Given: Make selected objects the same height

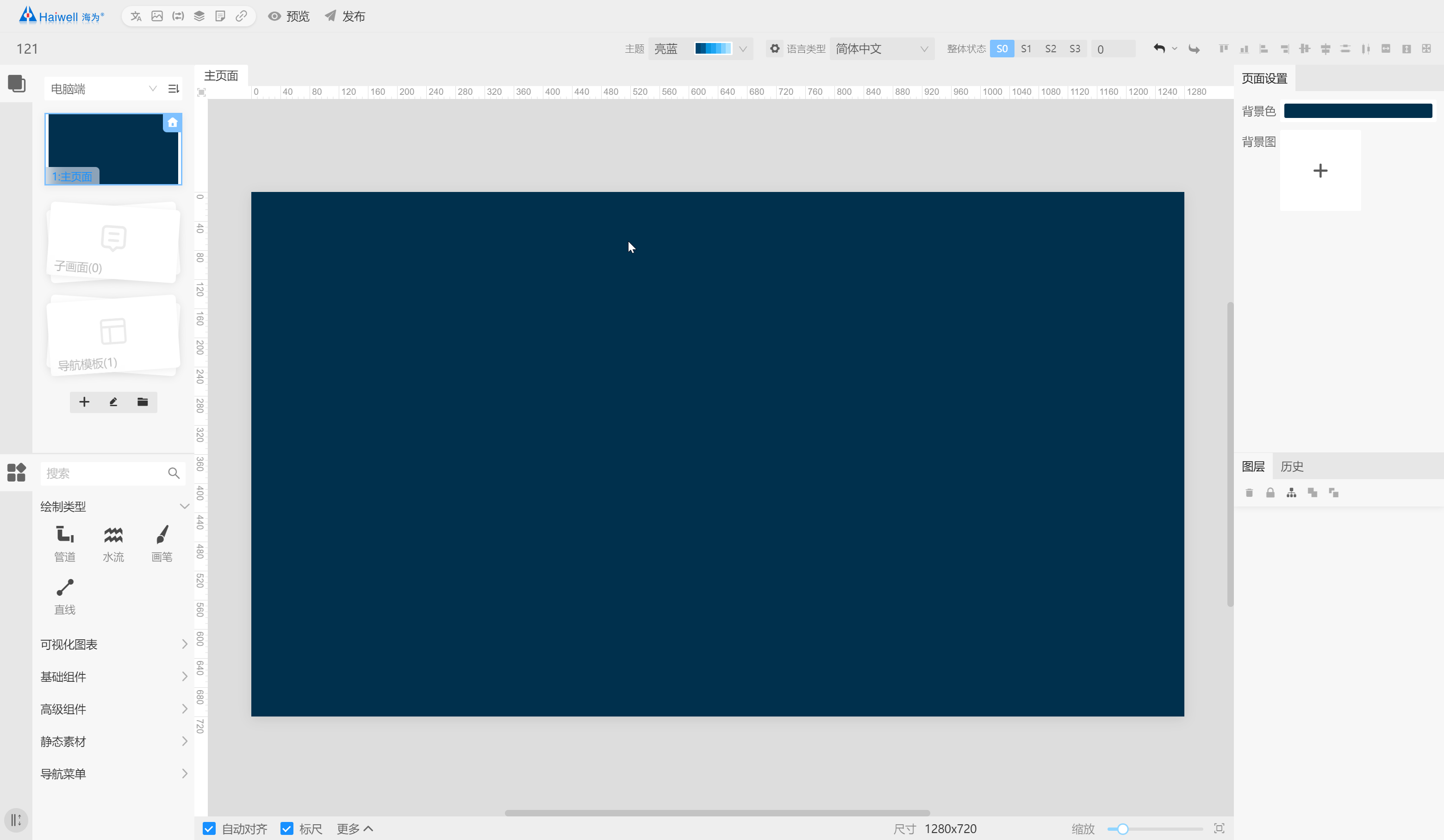Looking at the screenshot, I should (x=1407, y=49).
